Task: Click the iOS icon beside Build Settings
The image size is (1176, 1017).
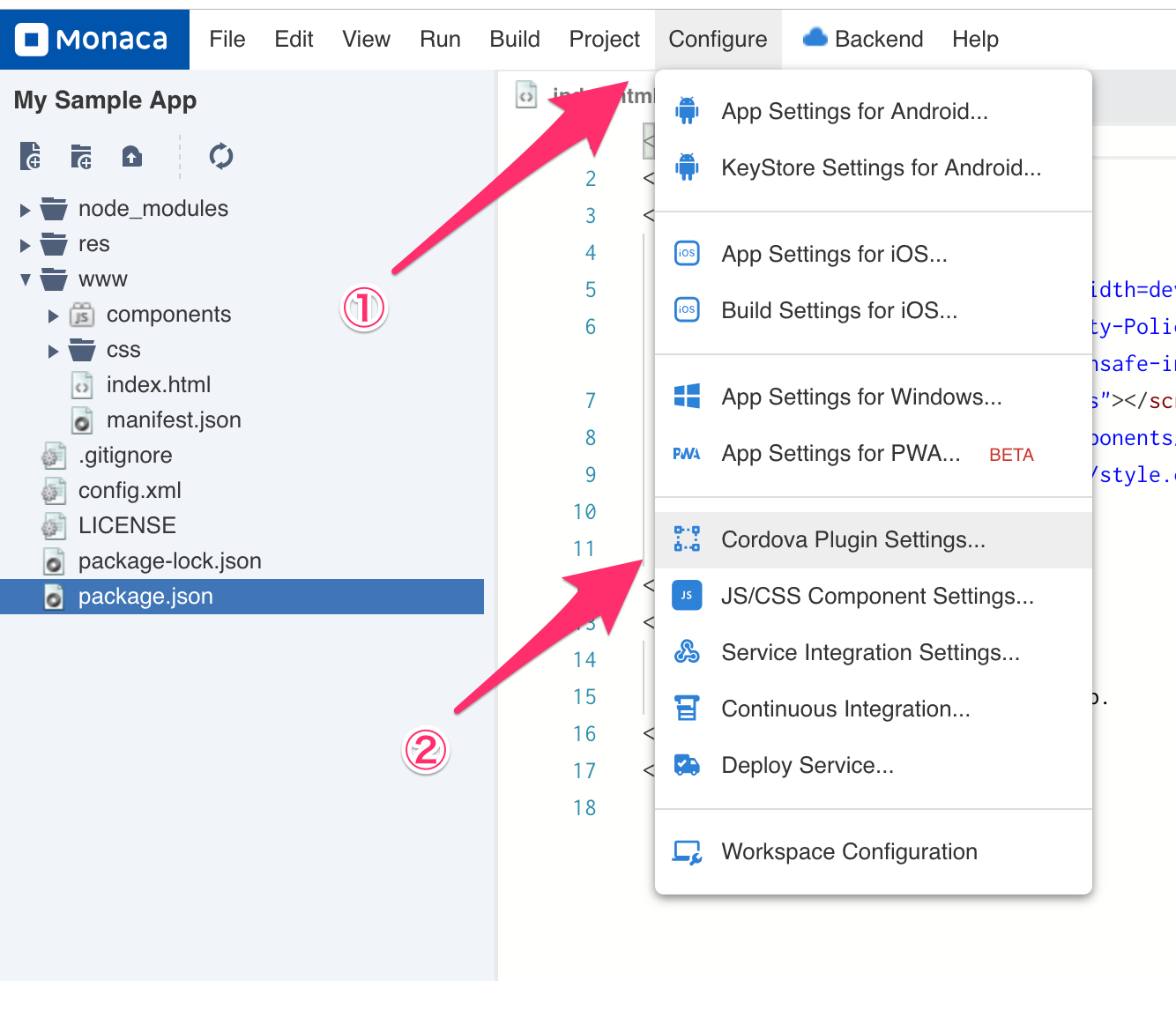Action: pos(687,310)
